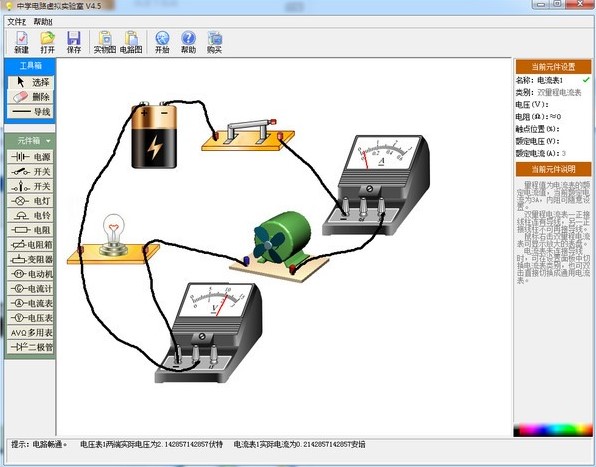596x467 pixels.
Task: Collapse the 当前元件说明 panel header
Action: coord(553,169)
